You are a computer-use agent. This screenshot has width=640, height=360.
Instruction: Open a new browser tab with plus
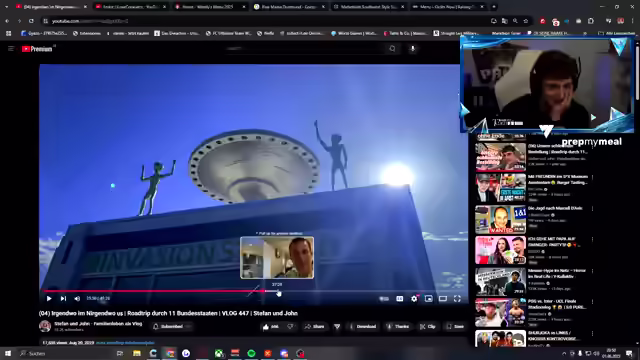click(x=494, y=7)
